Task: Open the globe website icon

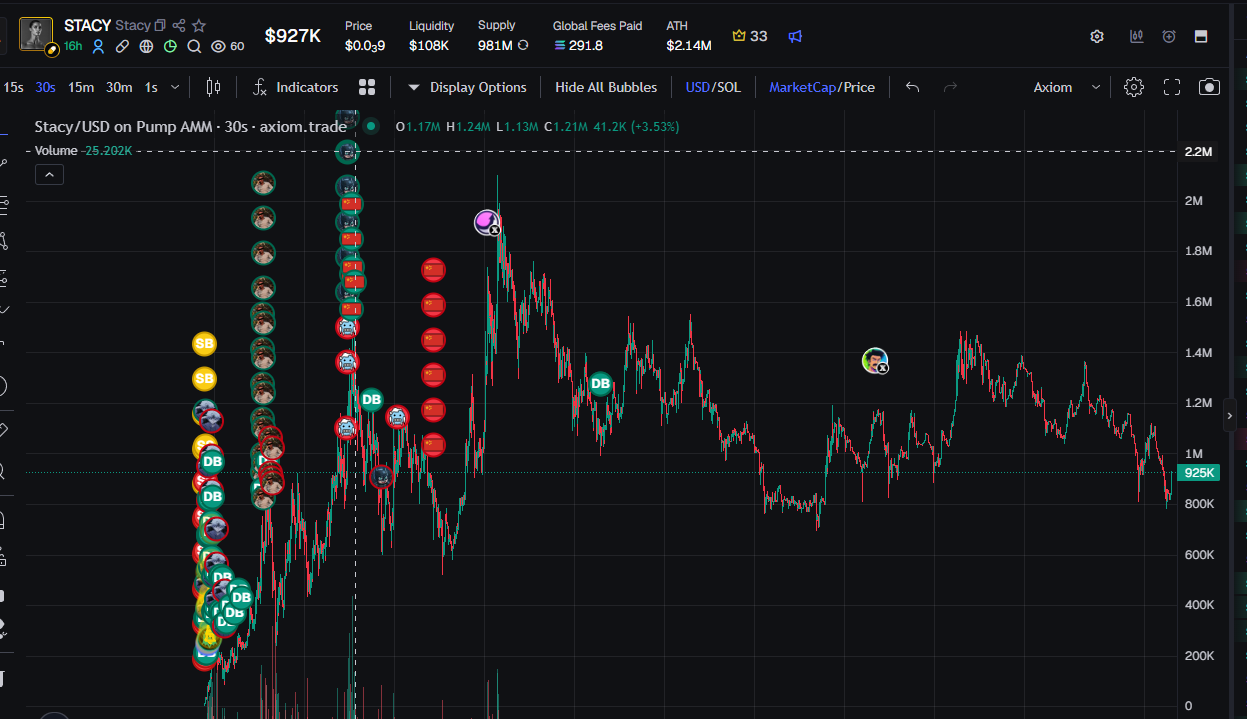Action: pos(146,46)
